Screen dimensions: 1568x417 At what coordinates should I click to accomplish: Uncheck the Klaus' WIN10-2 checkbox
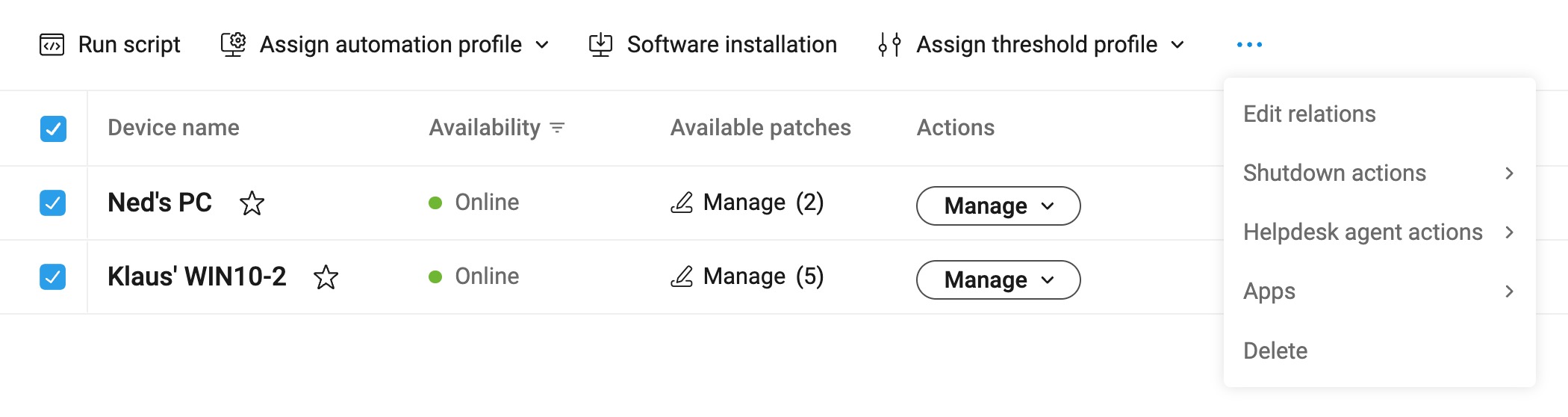click(x=53, y=277)
